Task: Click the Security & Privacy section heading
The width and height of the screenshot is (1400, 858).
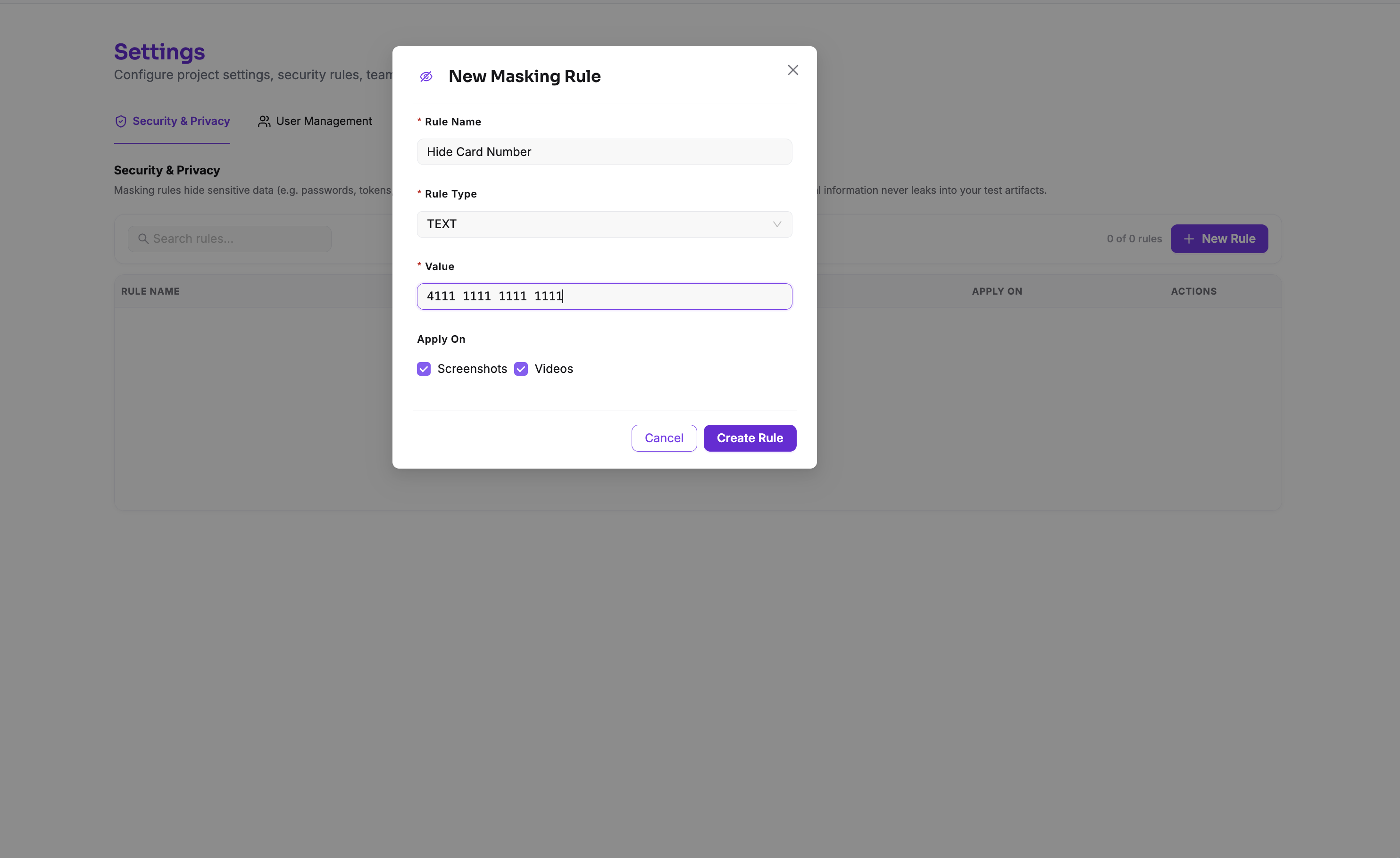Action: tap(167, 170)
